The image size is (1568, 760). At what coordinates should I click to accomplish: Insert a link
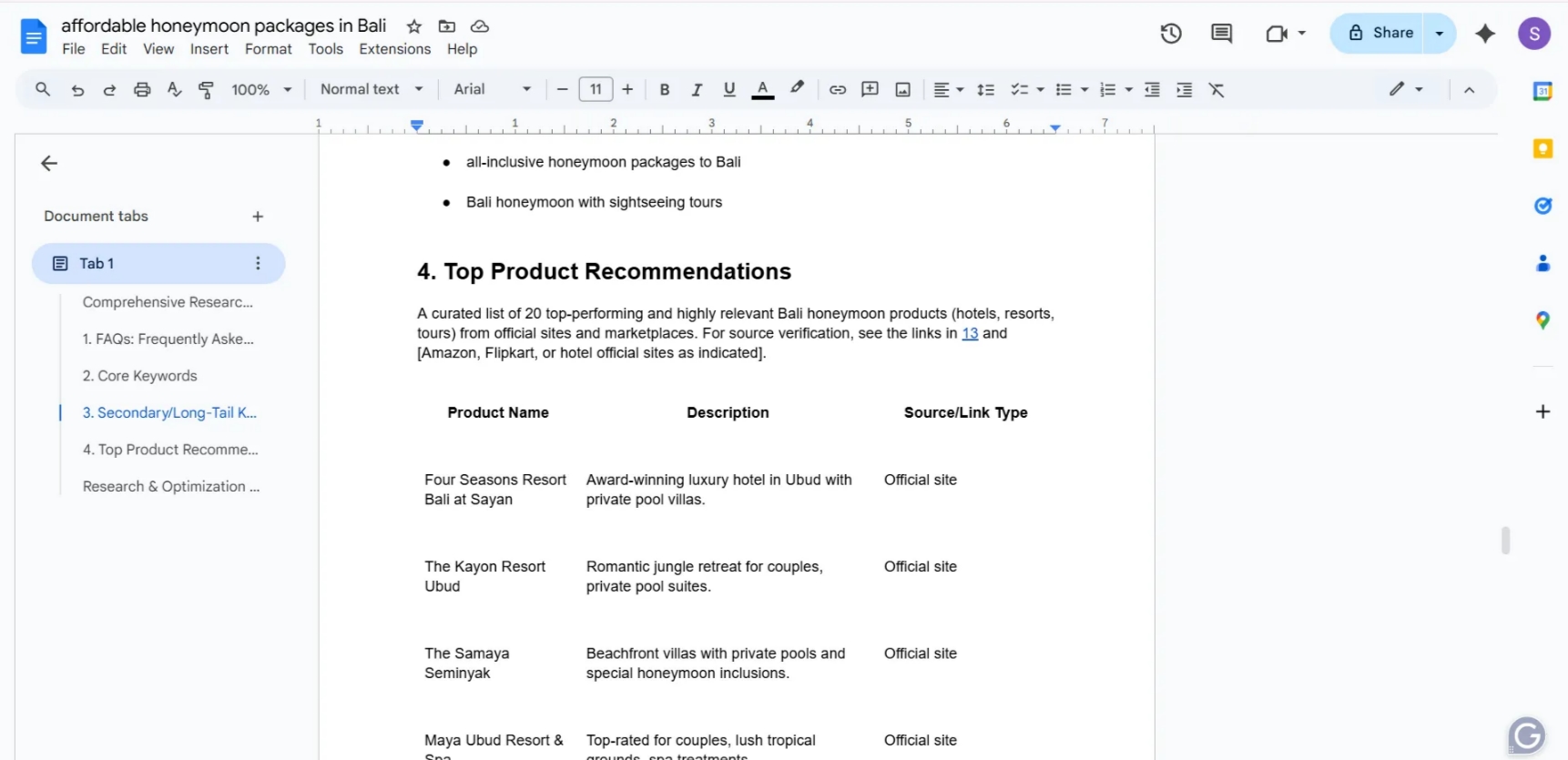(x=838, y=89)
